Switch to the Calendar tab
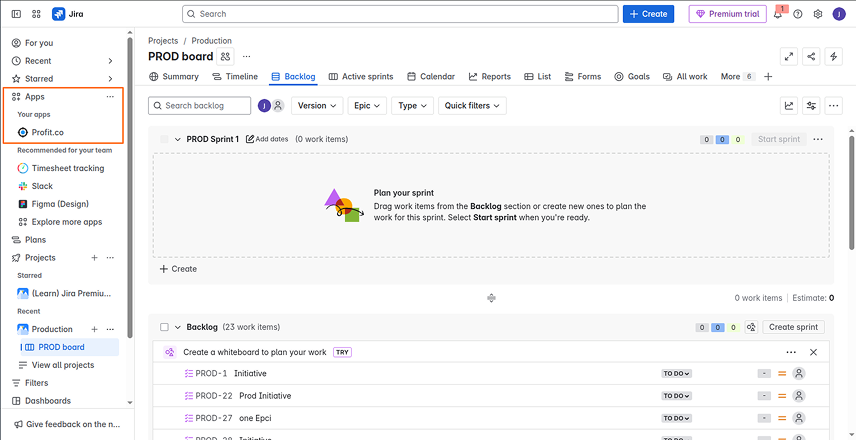856x440 pixels. click(x=431, y=76)
